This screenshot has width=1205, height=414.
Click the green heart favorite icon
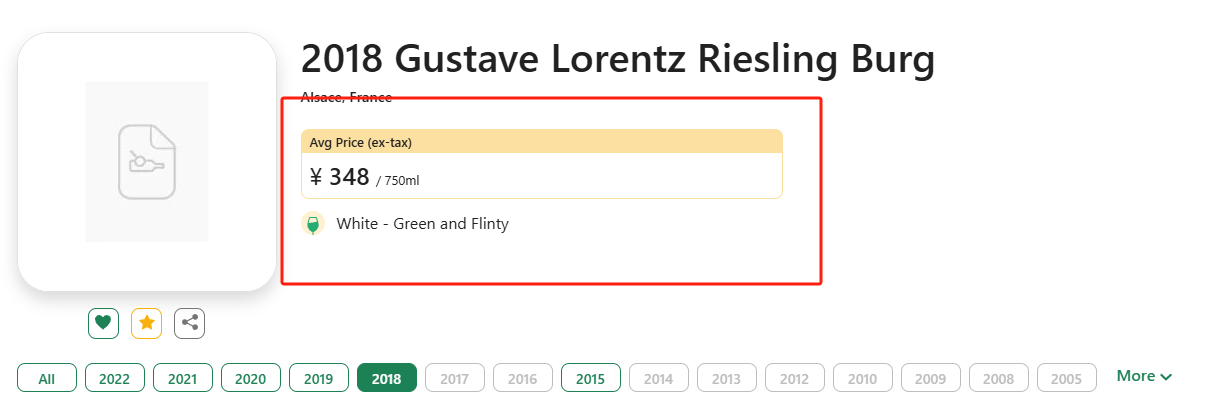pyautogui.click(x=103, y=323)
